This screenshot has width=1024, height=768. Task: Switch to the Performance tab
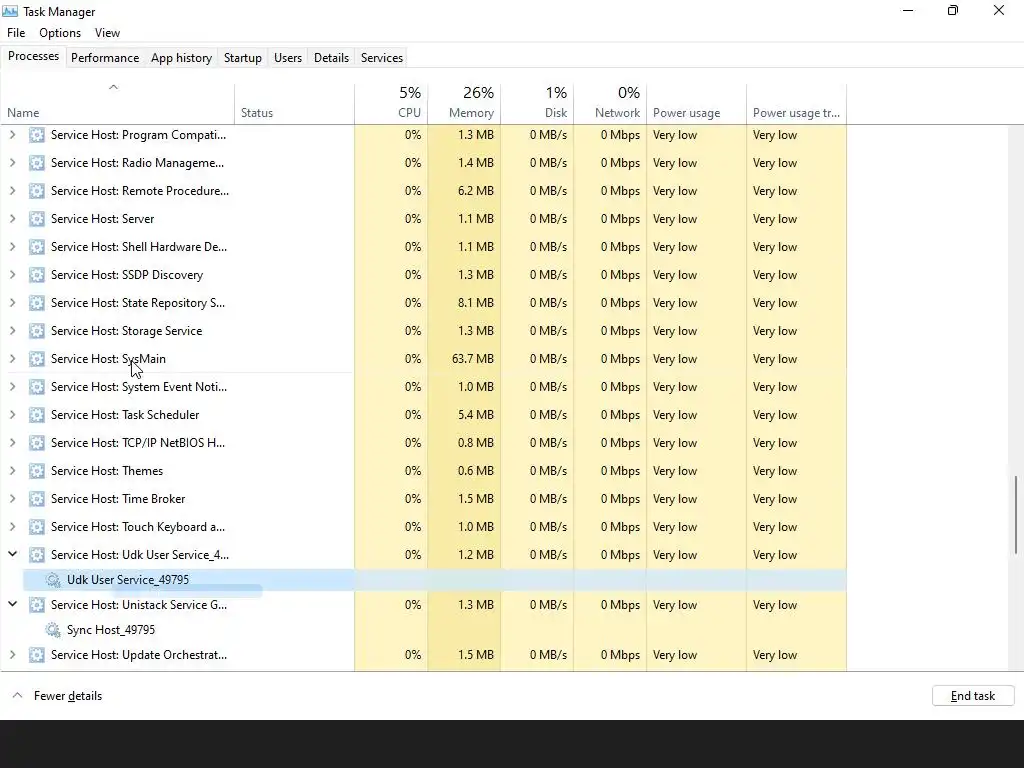pos(105,57)
